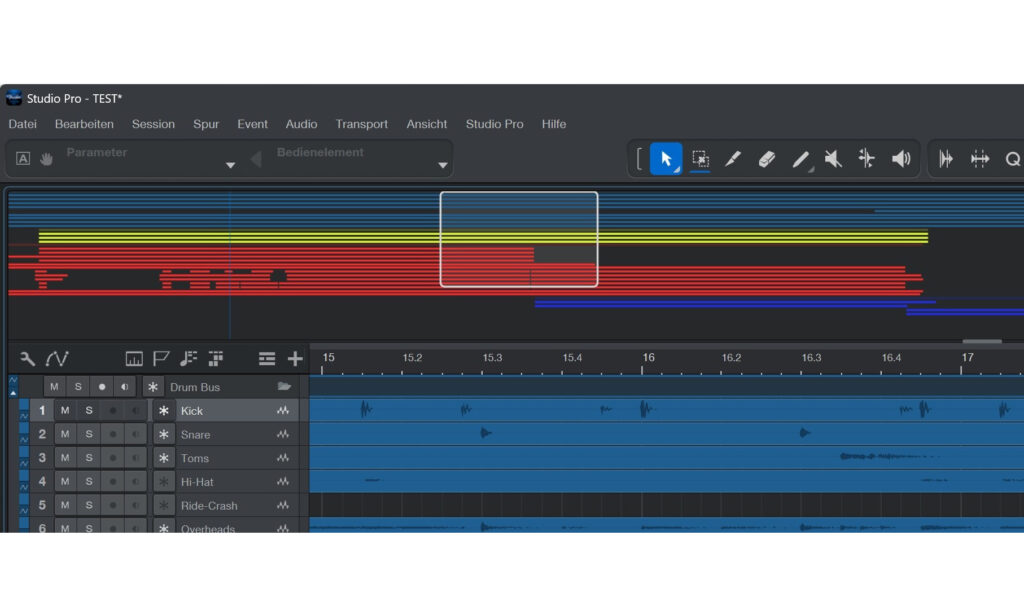
Task: Select the Arrow tool in the toolbar
Action: coord(666,159)
